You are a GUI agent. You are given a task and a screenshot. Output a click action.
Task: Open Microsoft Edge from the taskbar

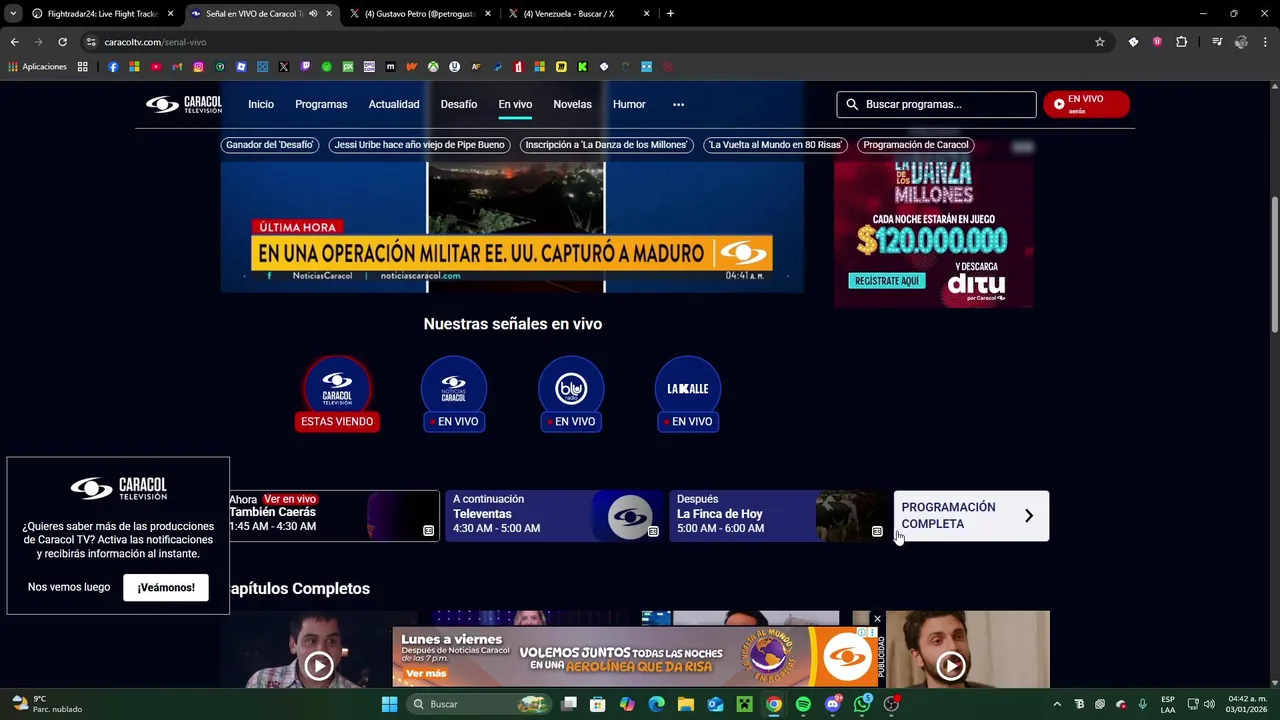(x=656, y=704)
